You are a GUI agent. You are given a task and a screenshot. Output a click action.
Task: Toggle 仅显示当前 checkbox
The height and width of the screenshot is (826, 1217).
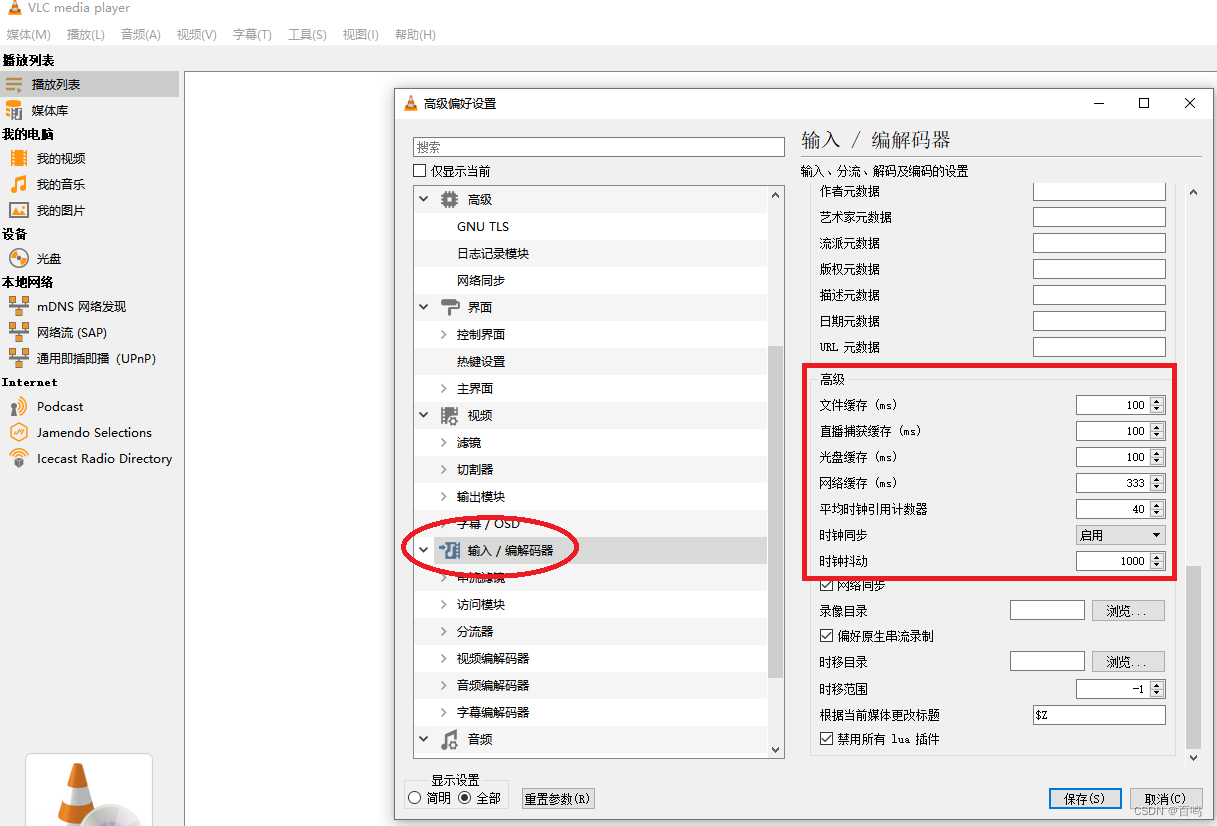coord(420,171)
